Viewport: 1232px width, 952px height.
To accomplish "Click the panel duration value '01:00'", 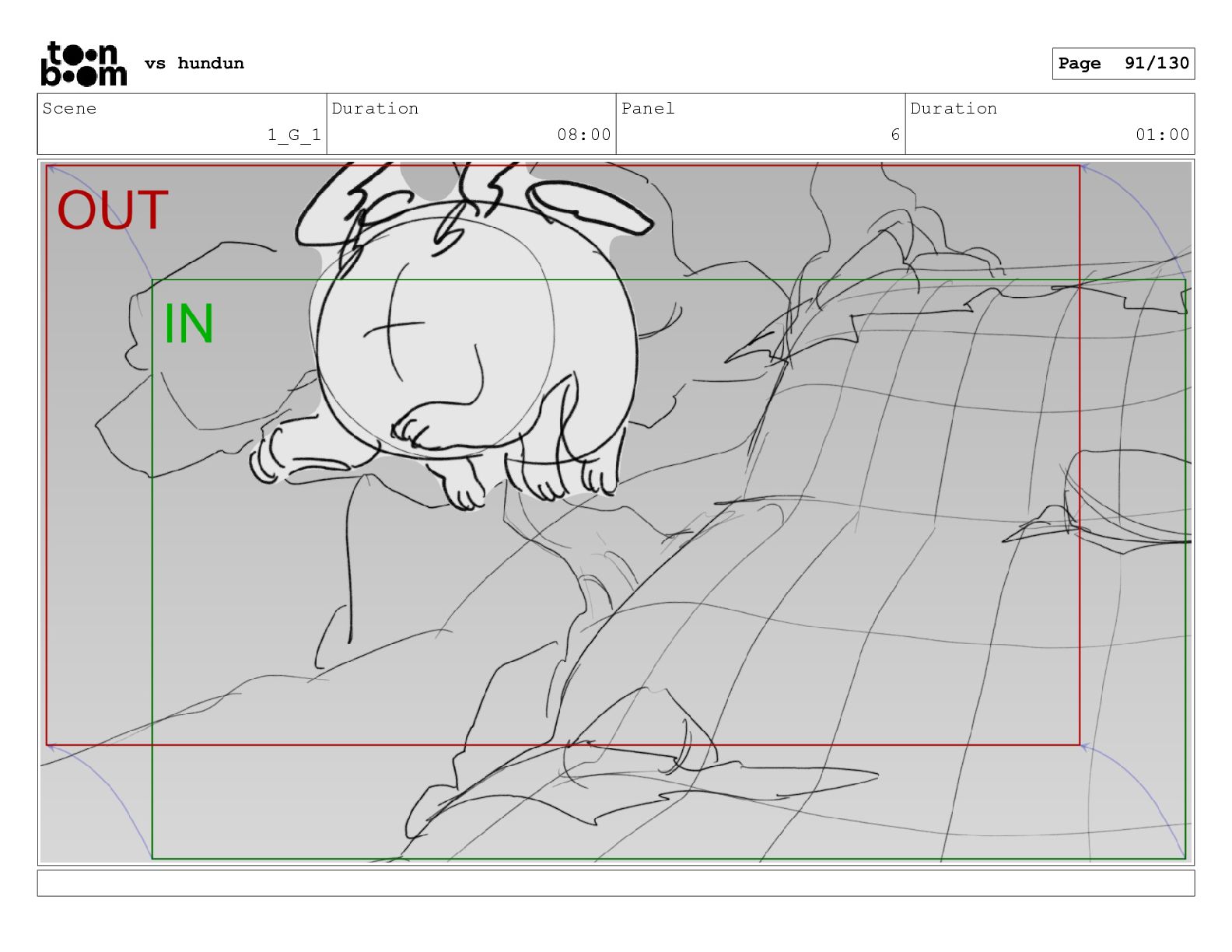I will (1163, 135).
